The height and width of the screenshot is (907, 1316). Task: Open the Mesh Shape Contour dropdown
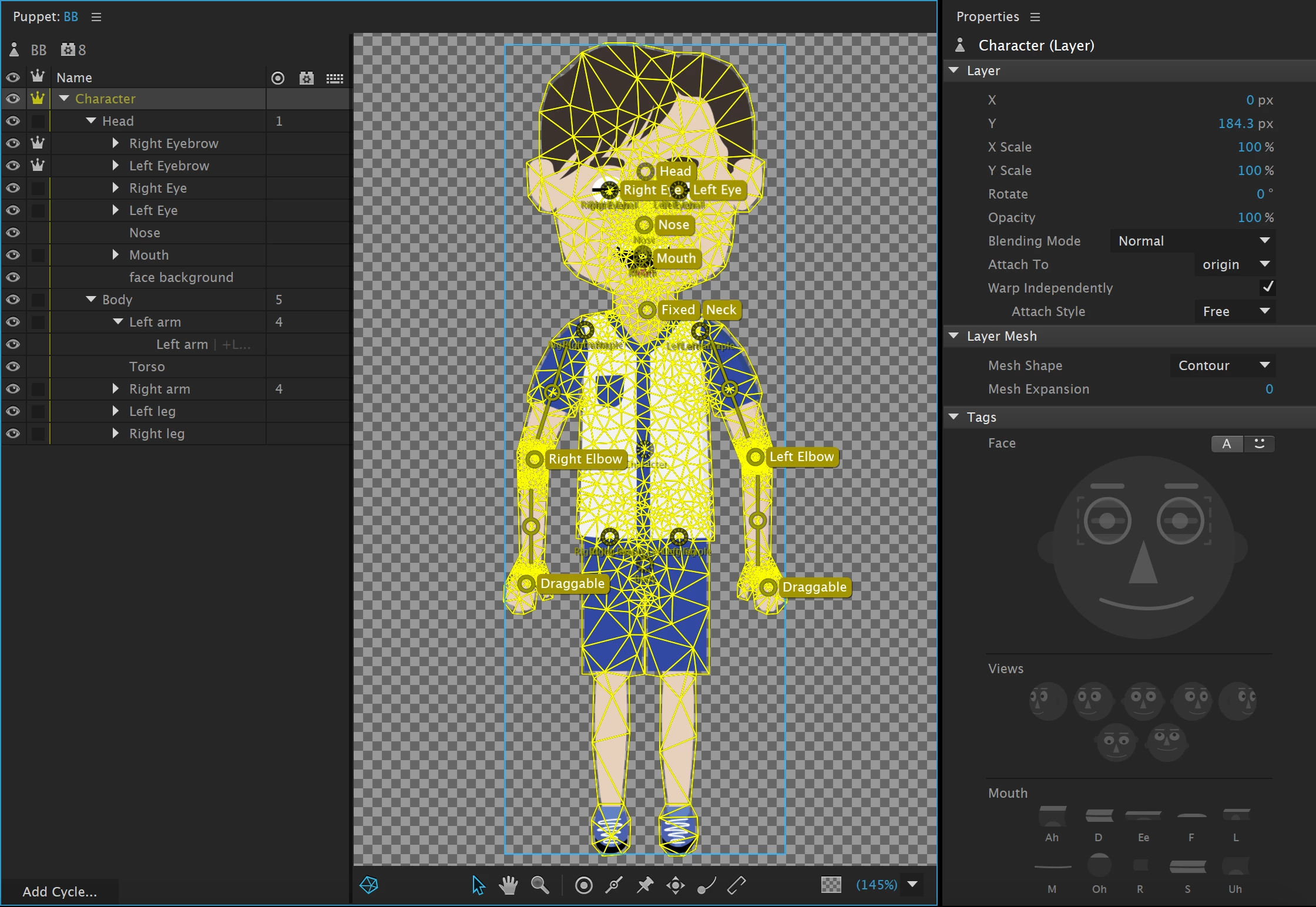pyautogui.click(x=1223, y=365)
